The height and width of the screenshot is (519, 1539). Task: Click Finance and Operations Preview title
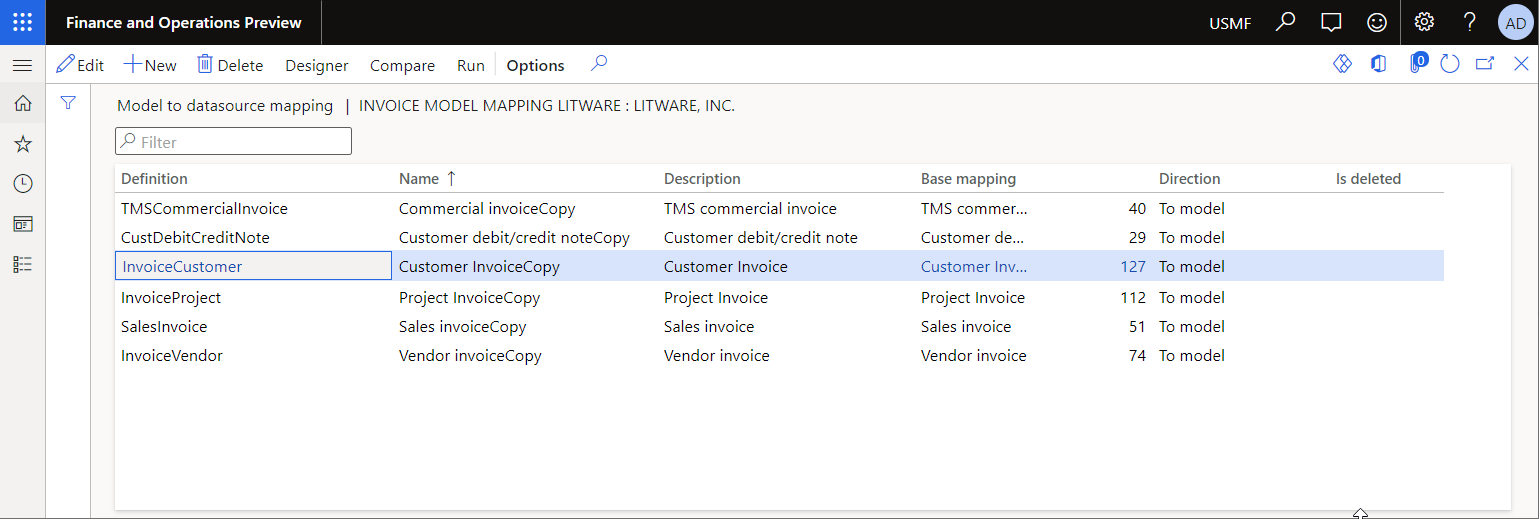click(183, 22)
